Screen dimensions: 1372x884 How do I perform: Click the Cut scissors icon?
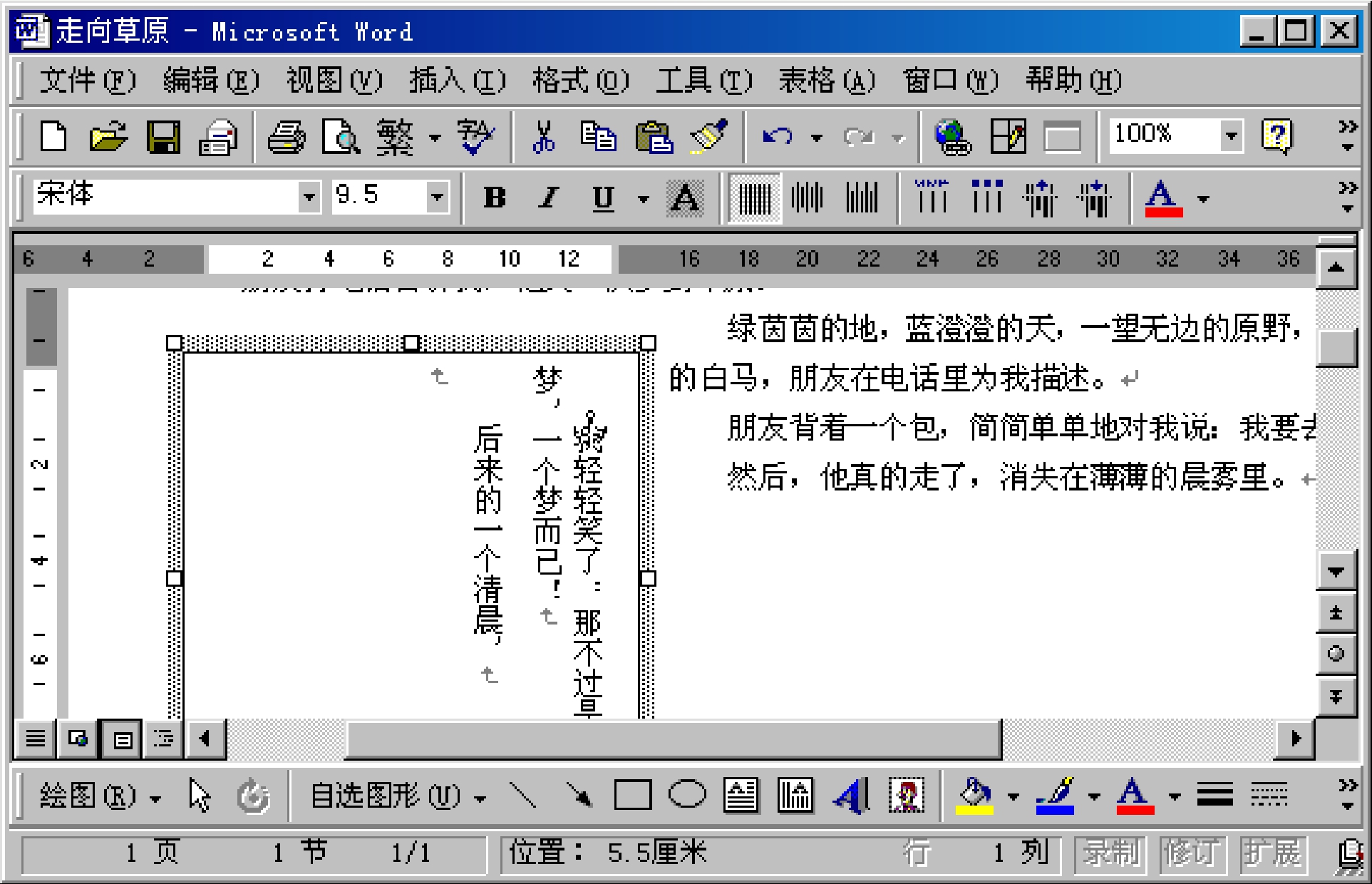tap(543, 136)
